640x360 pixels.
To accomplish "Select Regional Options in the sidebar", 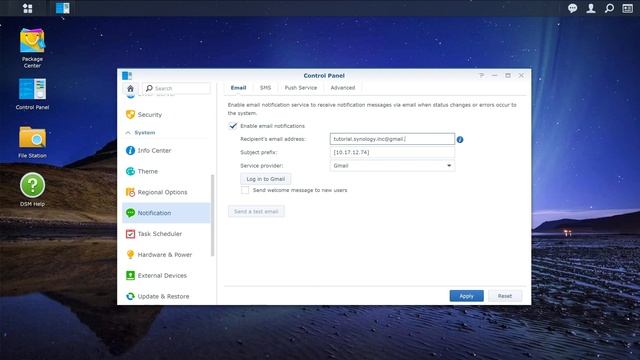I will tap(167, 192).
